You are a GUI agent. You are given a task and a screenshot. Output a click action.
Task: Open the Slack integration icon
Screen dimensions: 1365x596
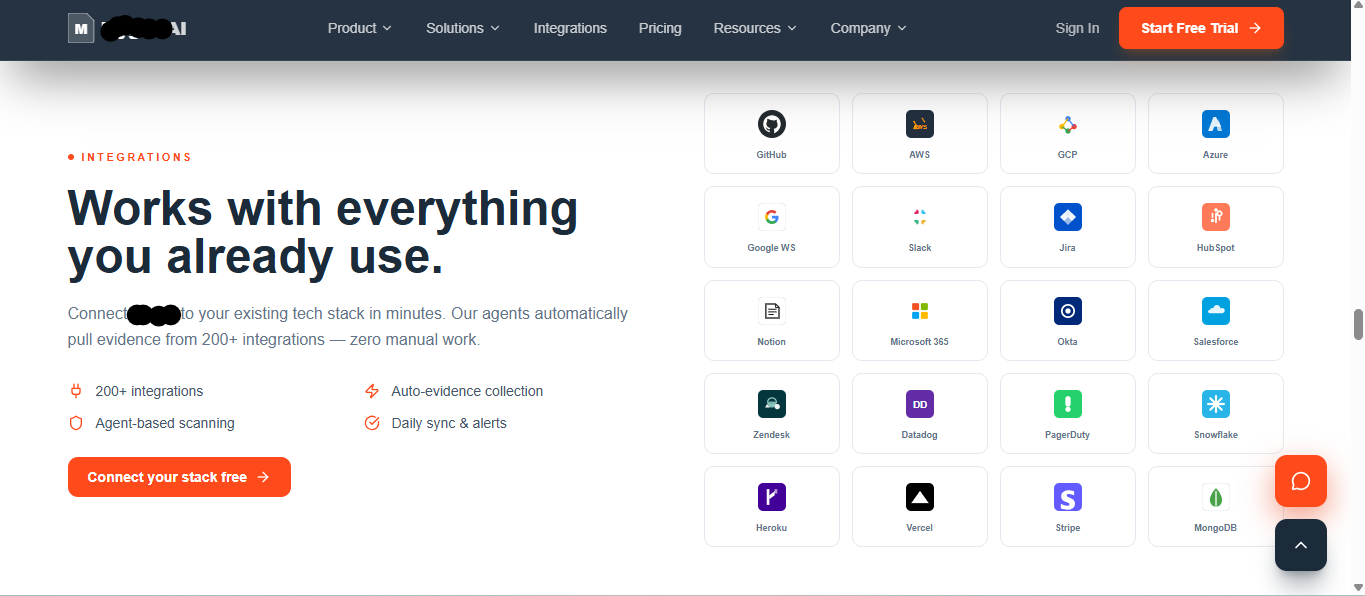(919, 217)
